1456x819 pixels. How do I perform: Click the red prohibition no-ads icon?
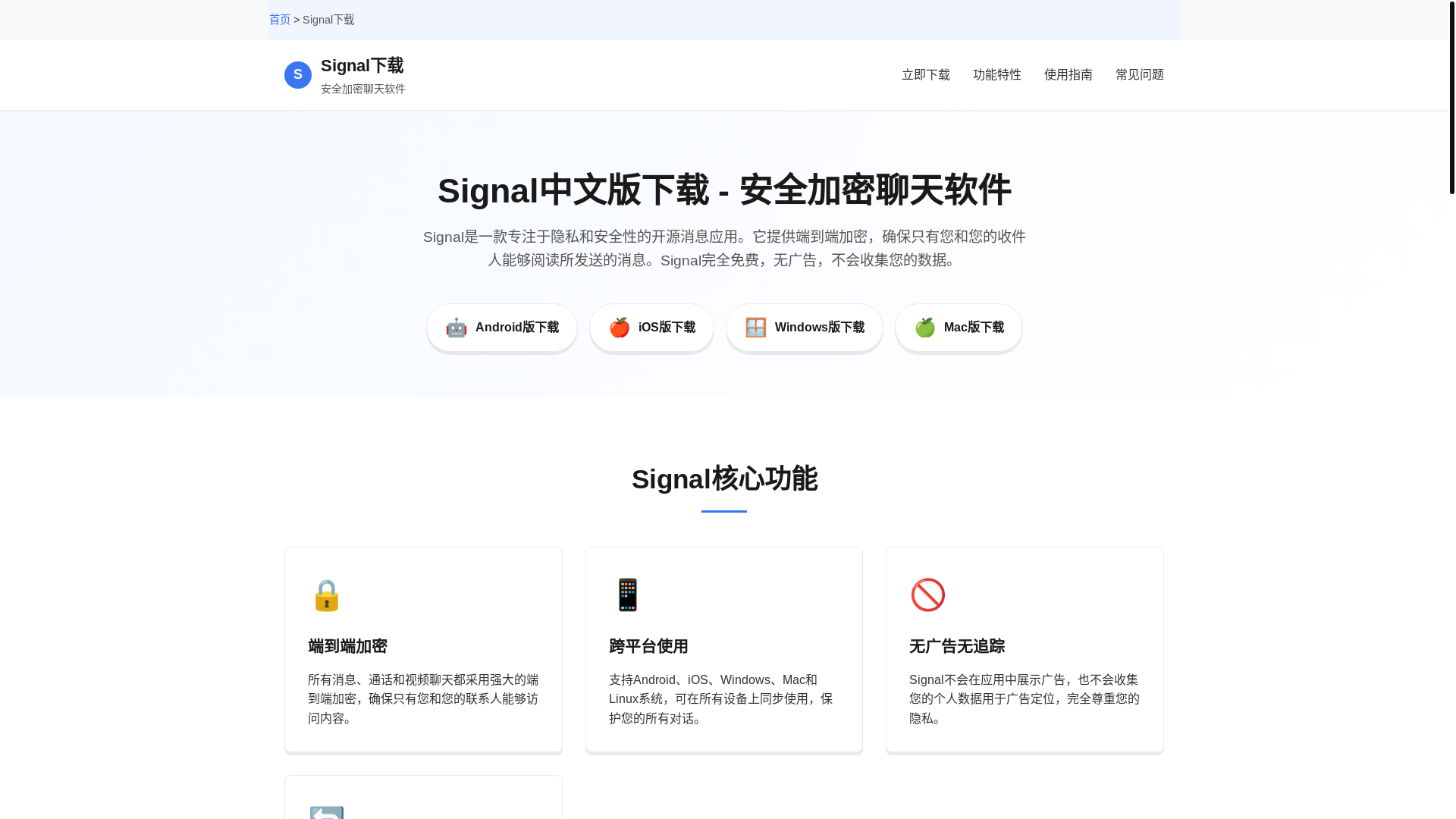[928, 595]
